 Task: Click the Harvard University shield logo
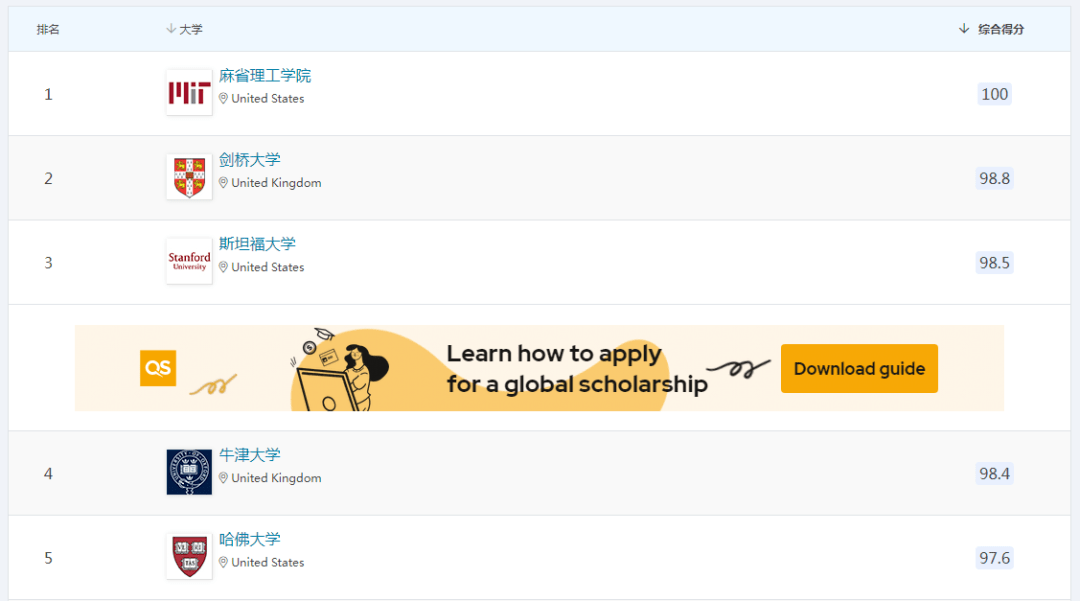189,556
